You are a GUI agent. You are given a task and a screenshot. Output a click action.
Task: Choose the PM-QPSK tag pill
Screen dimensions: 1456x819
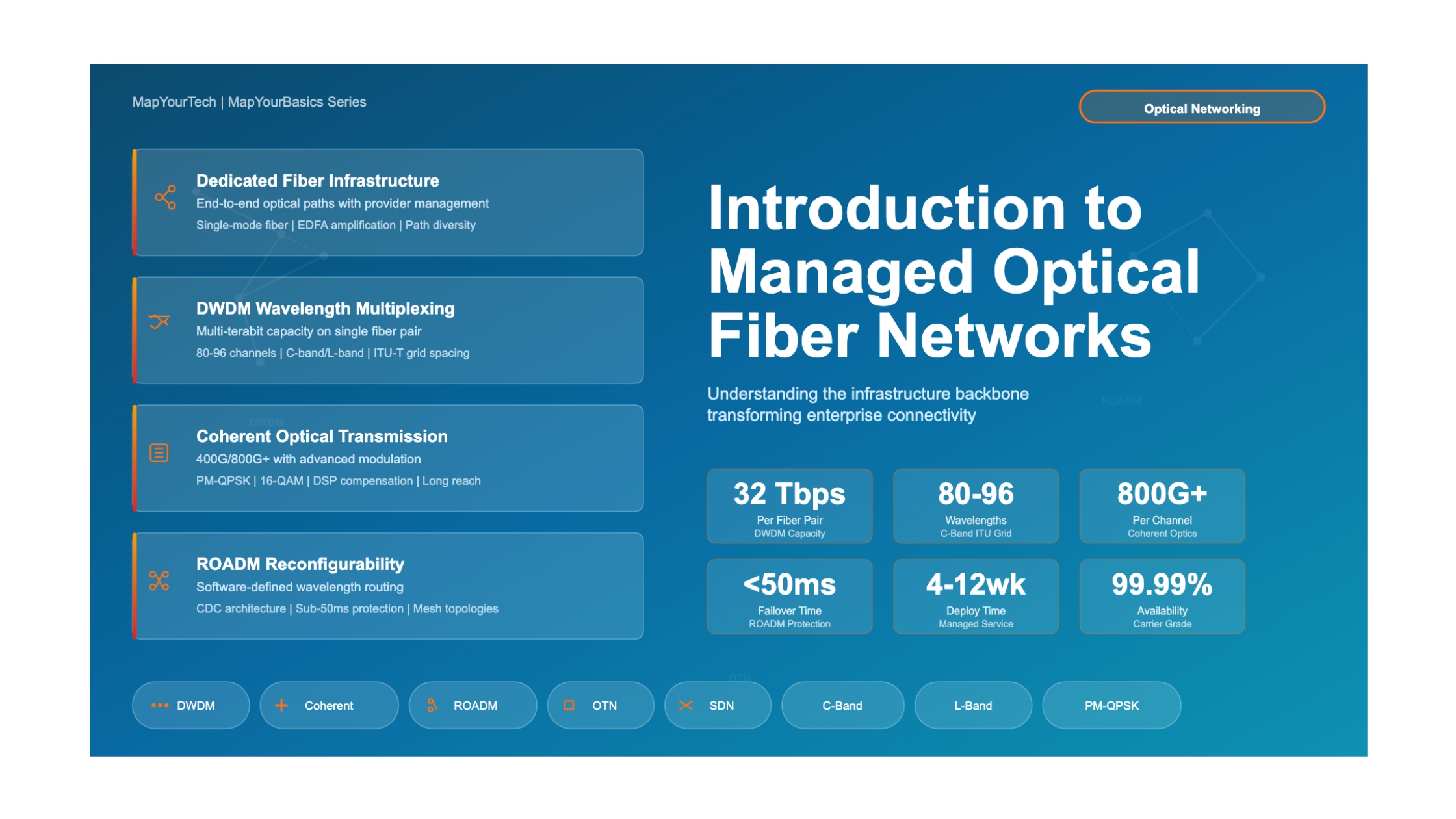point(1111,706)
